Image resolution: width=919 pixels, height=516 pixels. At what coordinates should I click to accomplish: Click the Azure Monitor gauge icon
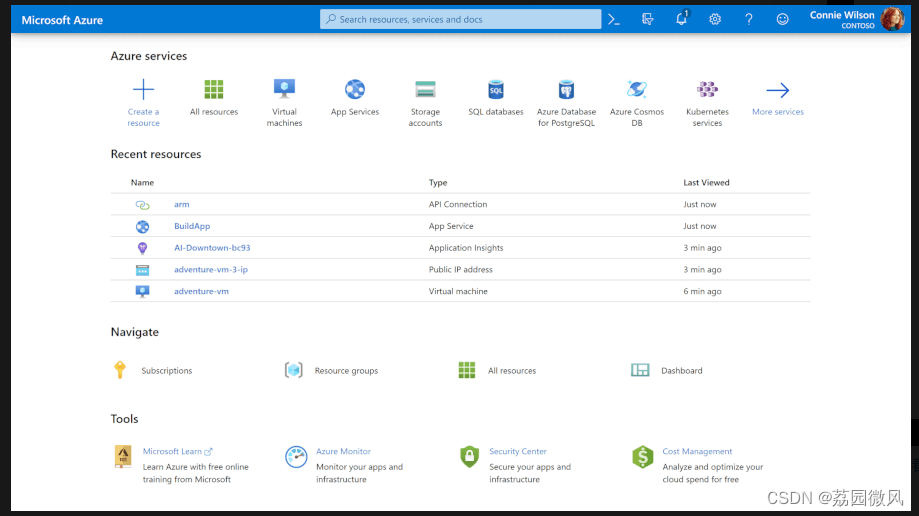coord(296,457)
